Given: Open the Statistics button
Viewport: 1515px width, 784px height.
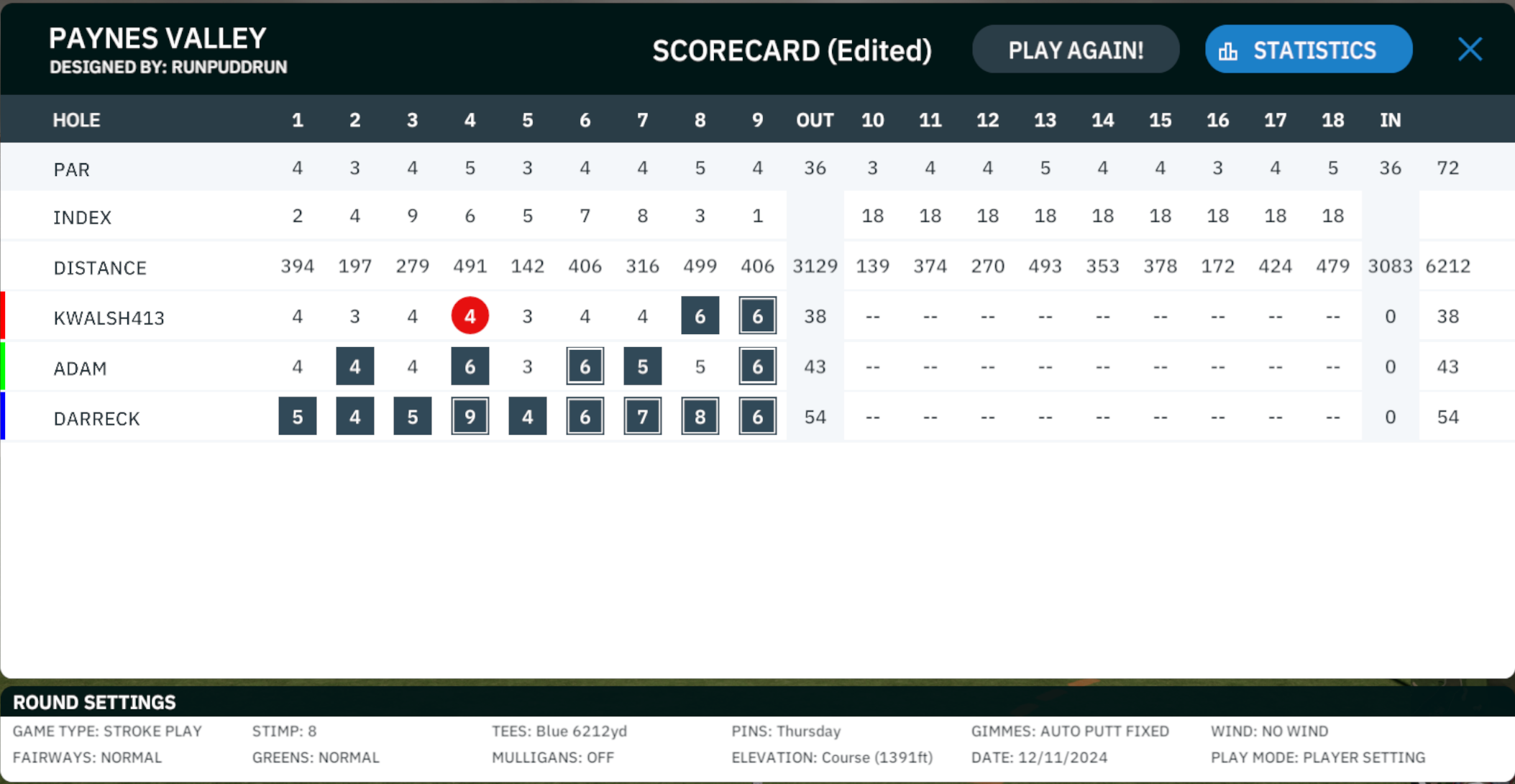Looking at the screenshot, I should pyautogui.click(x=1309, y=50).
